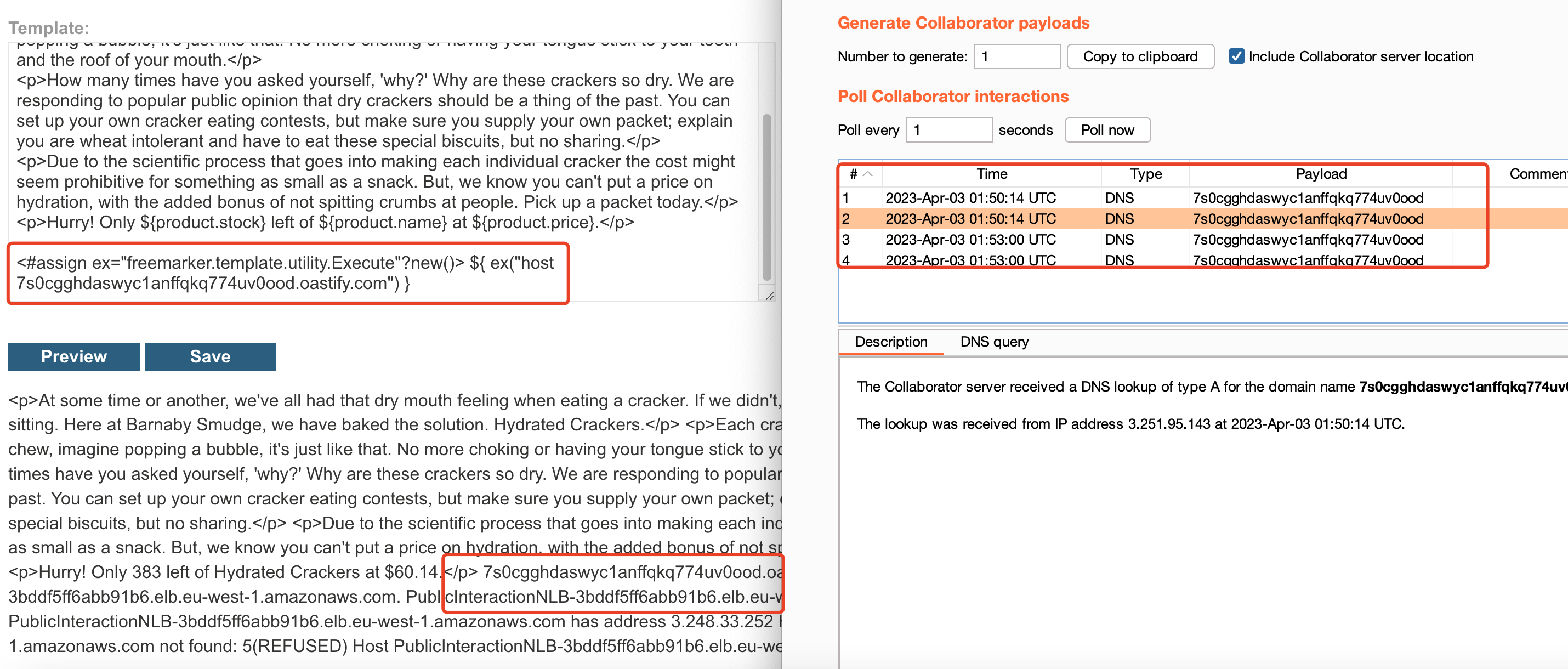
Task: Sort table by Type column header
Action: pyautogui.click(x=1145, y=174)
